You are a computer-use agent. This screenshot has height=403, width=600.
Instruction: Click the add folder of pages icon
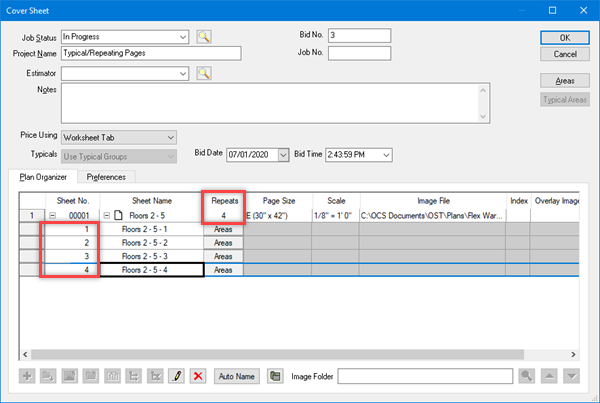pos(48,376)
